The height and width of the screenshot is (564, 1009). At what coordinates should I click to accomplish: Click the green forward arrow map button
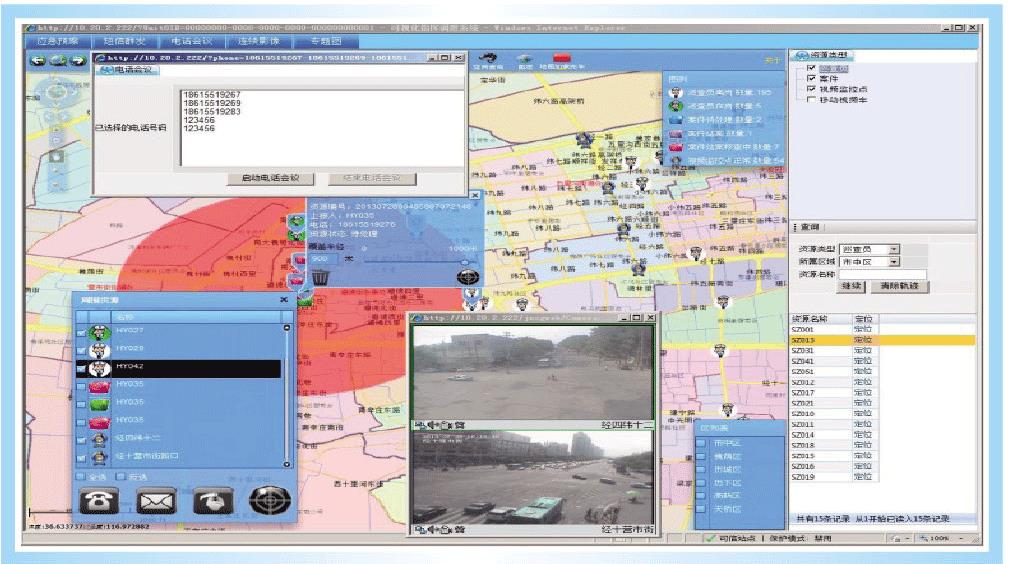(x=78, y=61)
